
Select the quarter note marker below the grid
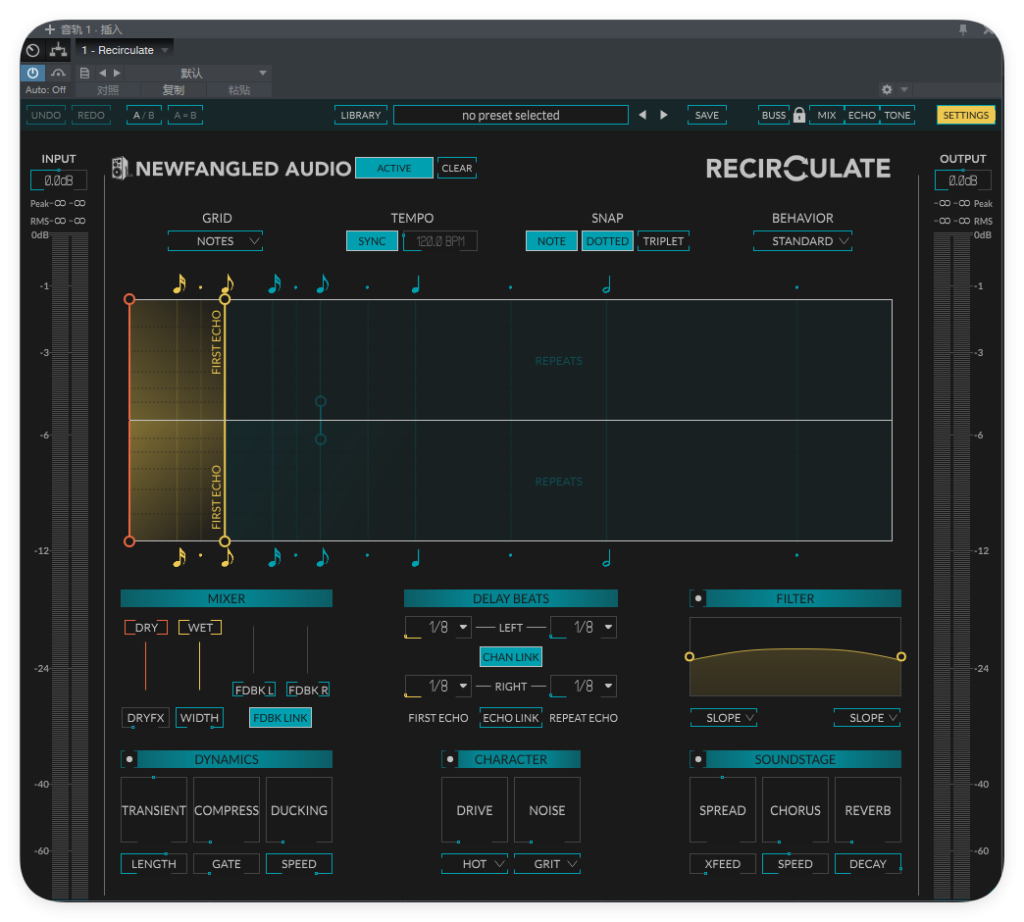416,558
